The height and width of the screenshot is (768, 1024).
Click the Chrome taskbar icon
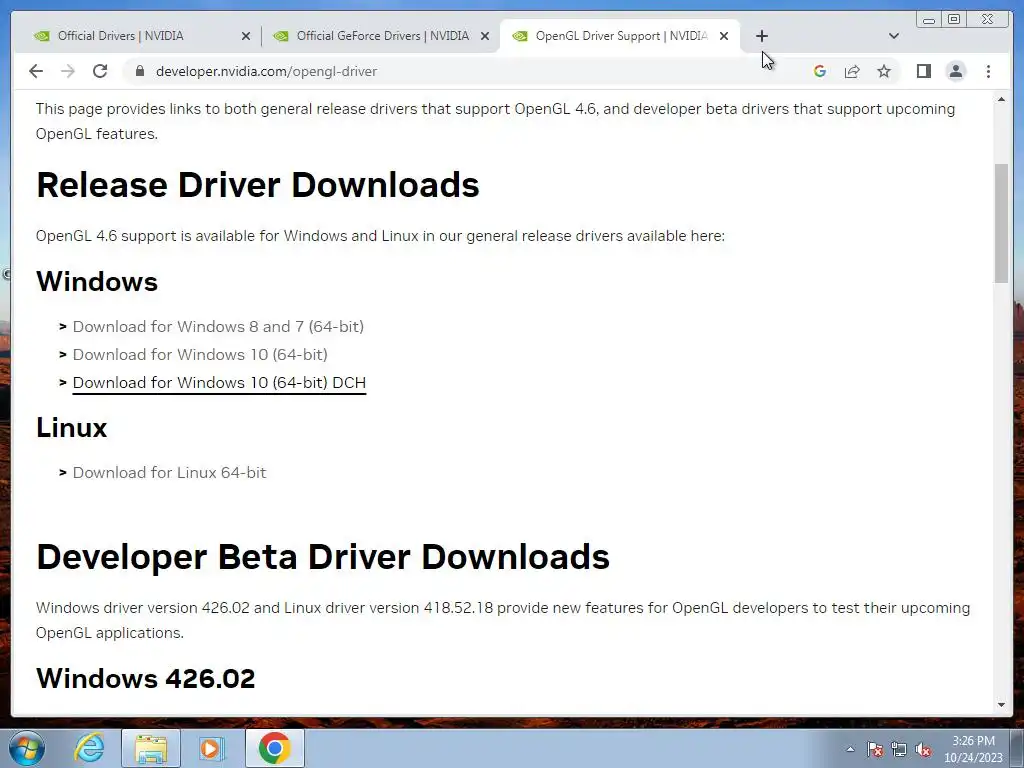[x=274, y=748]
